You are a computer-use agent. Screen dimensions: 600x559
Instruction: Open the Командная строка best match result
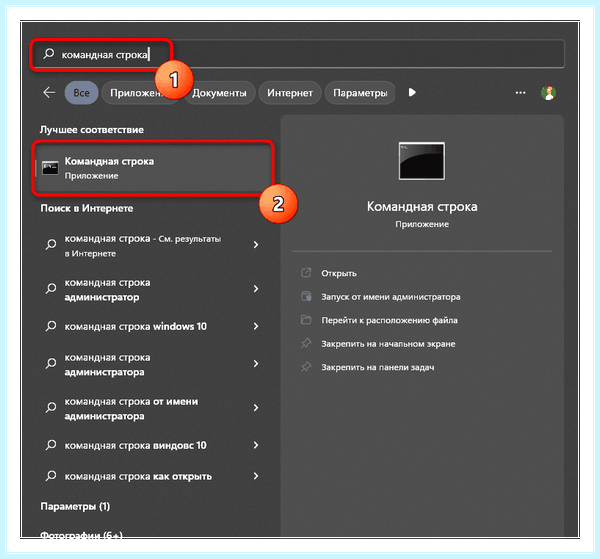pyautogui.click(x=153, y=168)
